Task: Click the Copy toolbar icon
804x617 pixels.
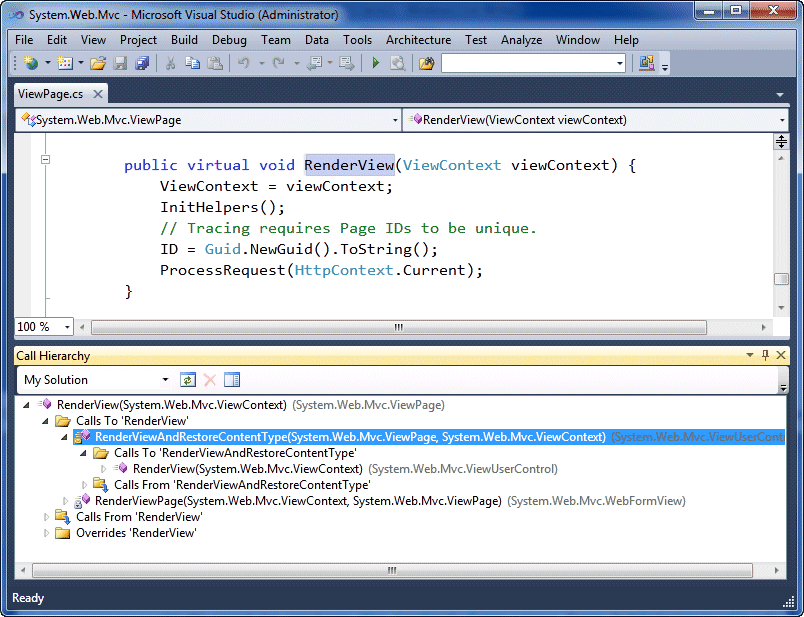Action: tap(192, 63)
